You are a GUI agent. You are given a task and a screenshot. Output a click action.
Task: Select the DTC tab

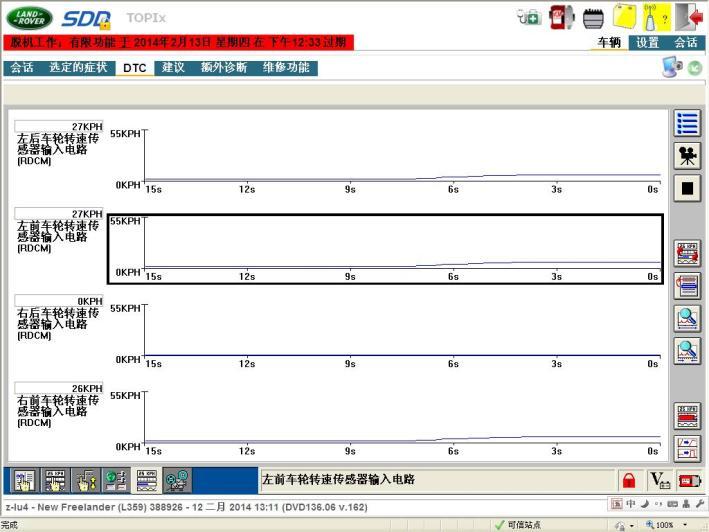(x=135, y=68)
